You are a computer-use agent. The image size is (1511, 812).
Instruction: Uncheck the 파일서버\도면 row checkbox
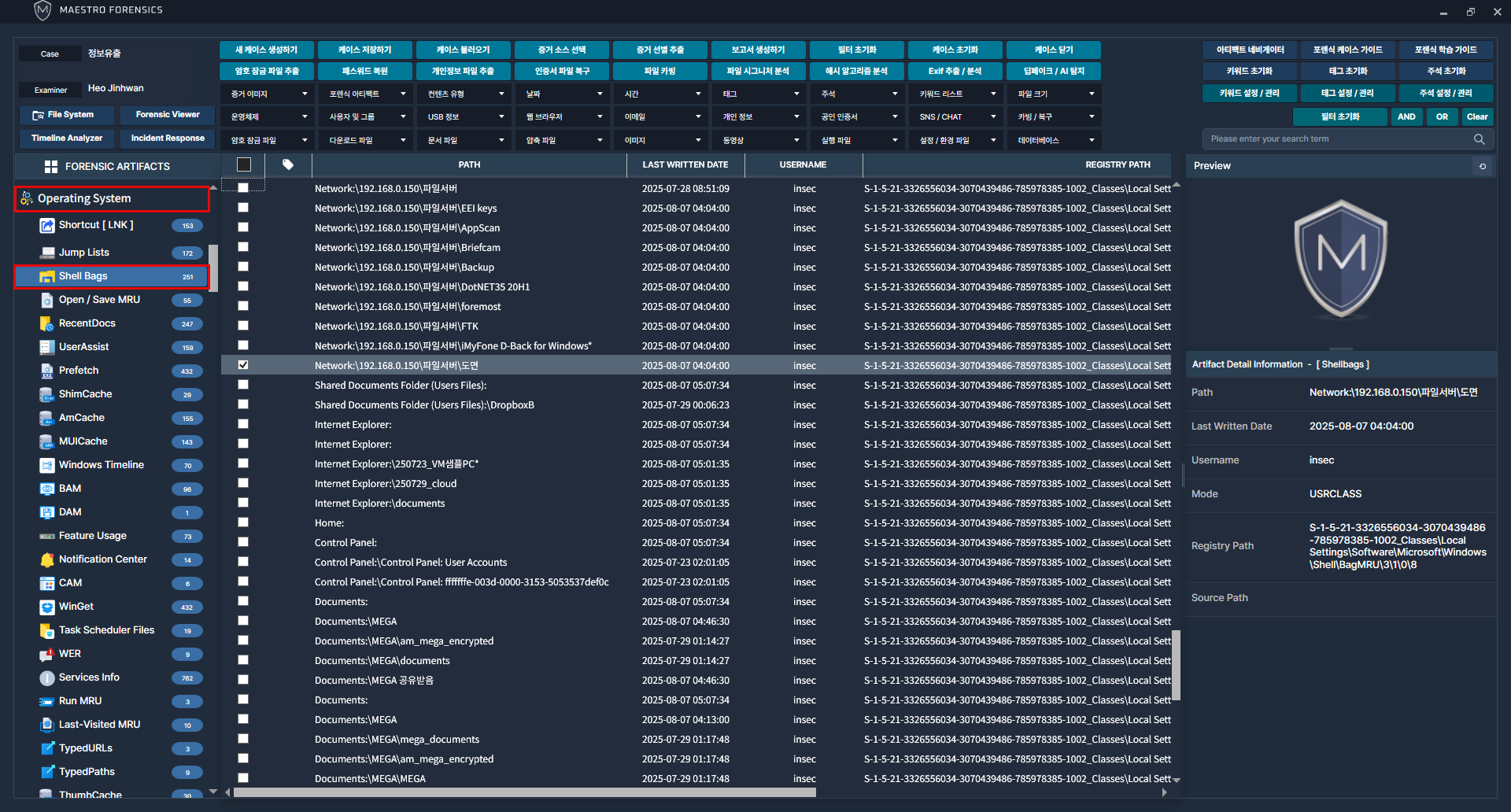[243, 365]
